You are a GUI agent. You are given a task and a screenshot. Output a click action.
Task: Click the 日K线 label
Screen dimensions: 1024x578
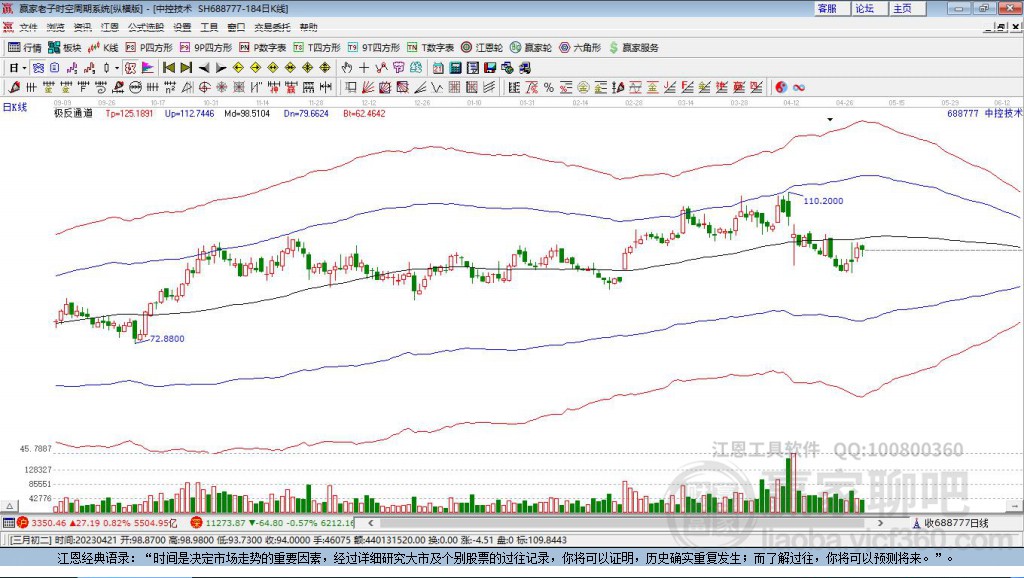click(15, 107)
